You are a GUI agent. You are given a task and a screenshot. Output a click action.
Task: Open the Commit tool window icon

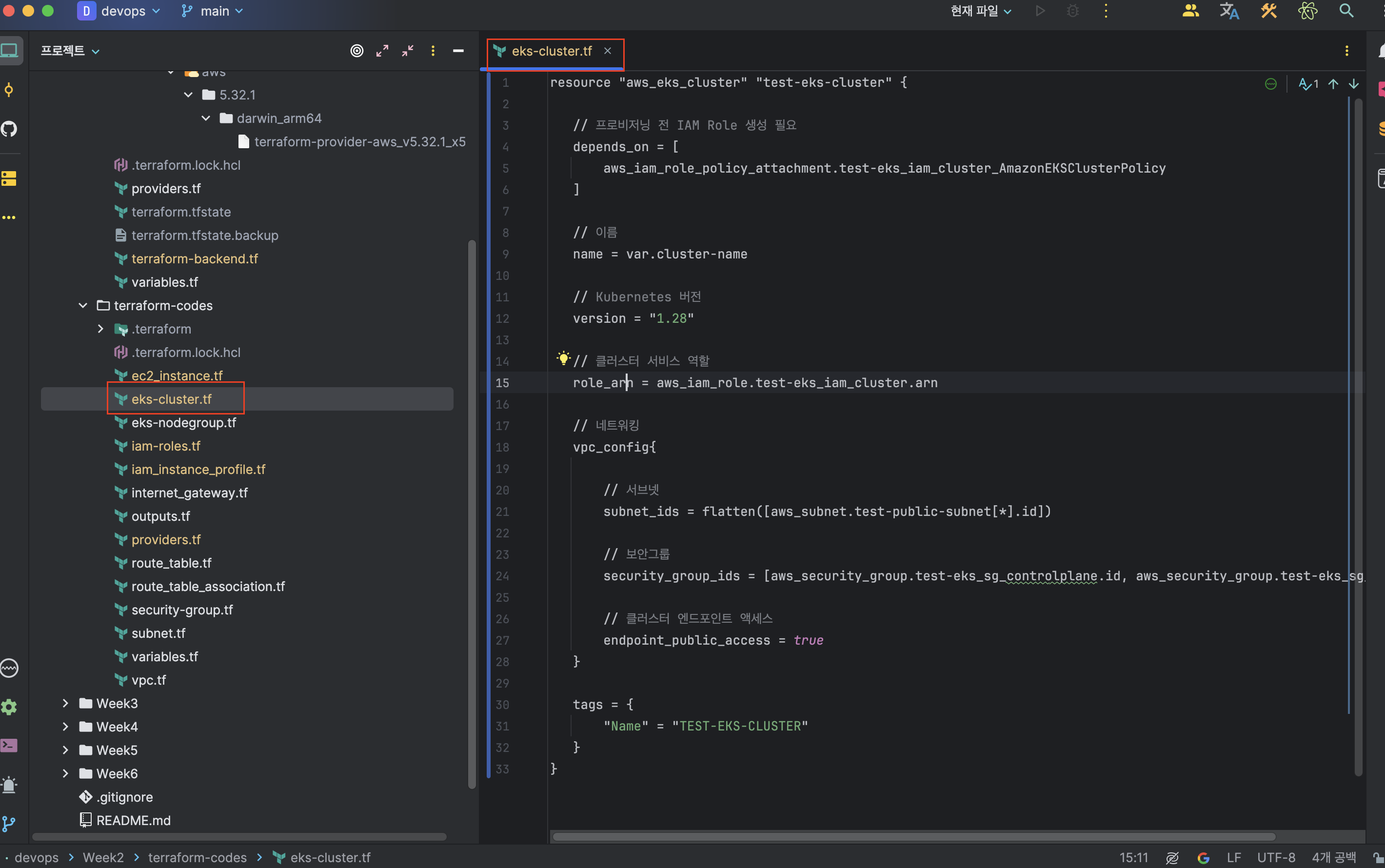tap(9, 90)
